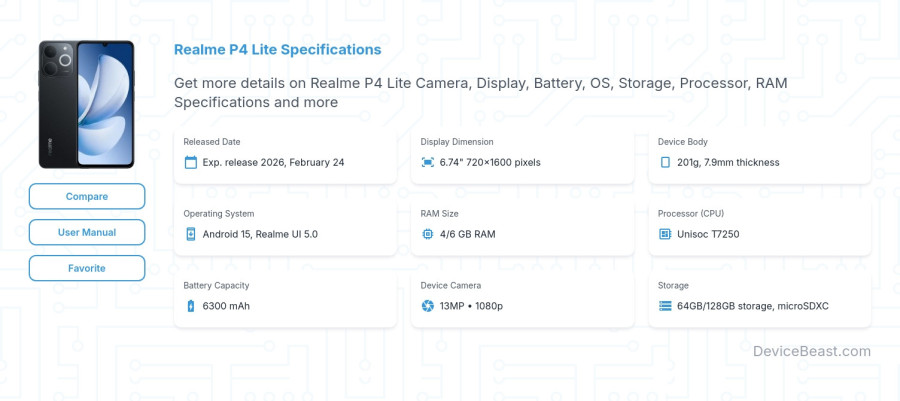900x401 pixels.
Task: Select the '13MP • 1080p' value
Action: pyautogui.click(x=471, y=306)
